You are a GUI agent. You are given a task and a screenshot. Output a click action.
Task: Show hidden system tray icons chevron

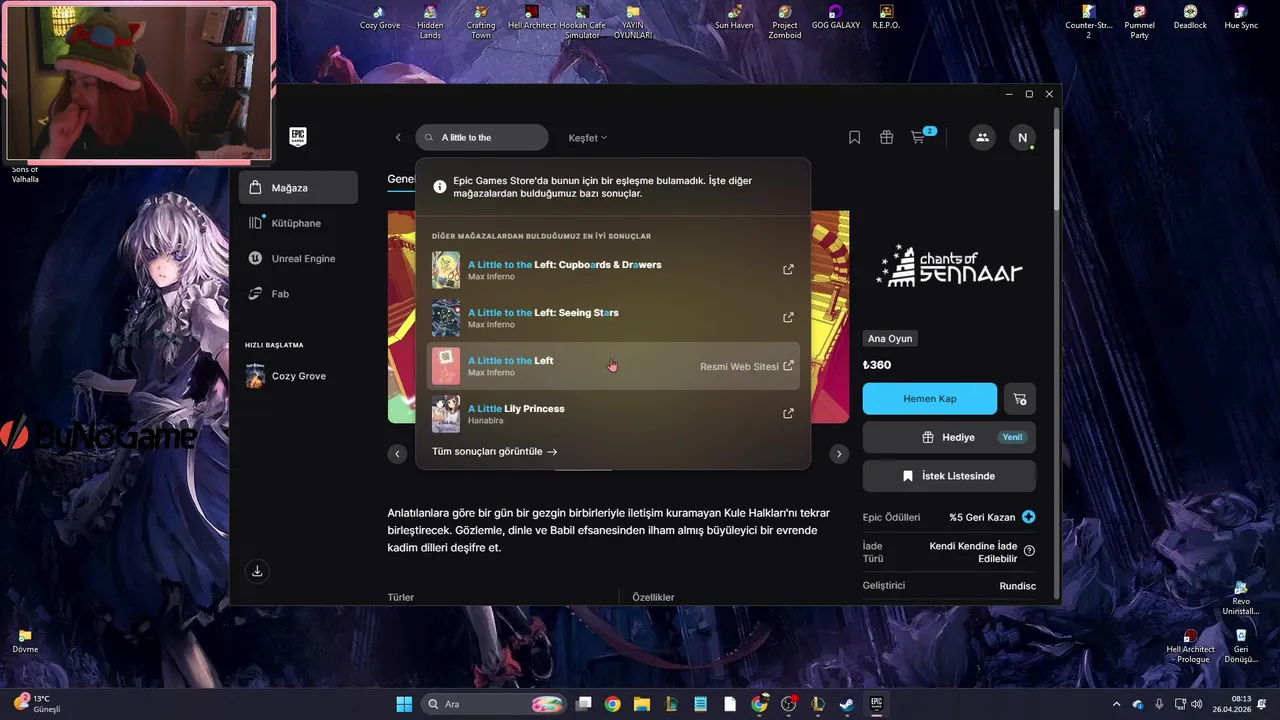[x=1117, y=704]
